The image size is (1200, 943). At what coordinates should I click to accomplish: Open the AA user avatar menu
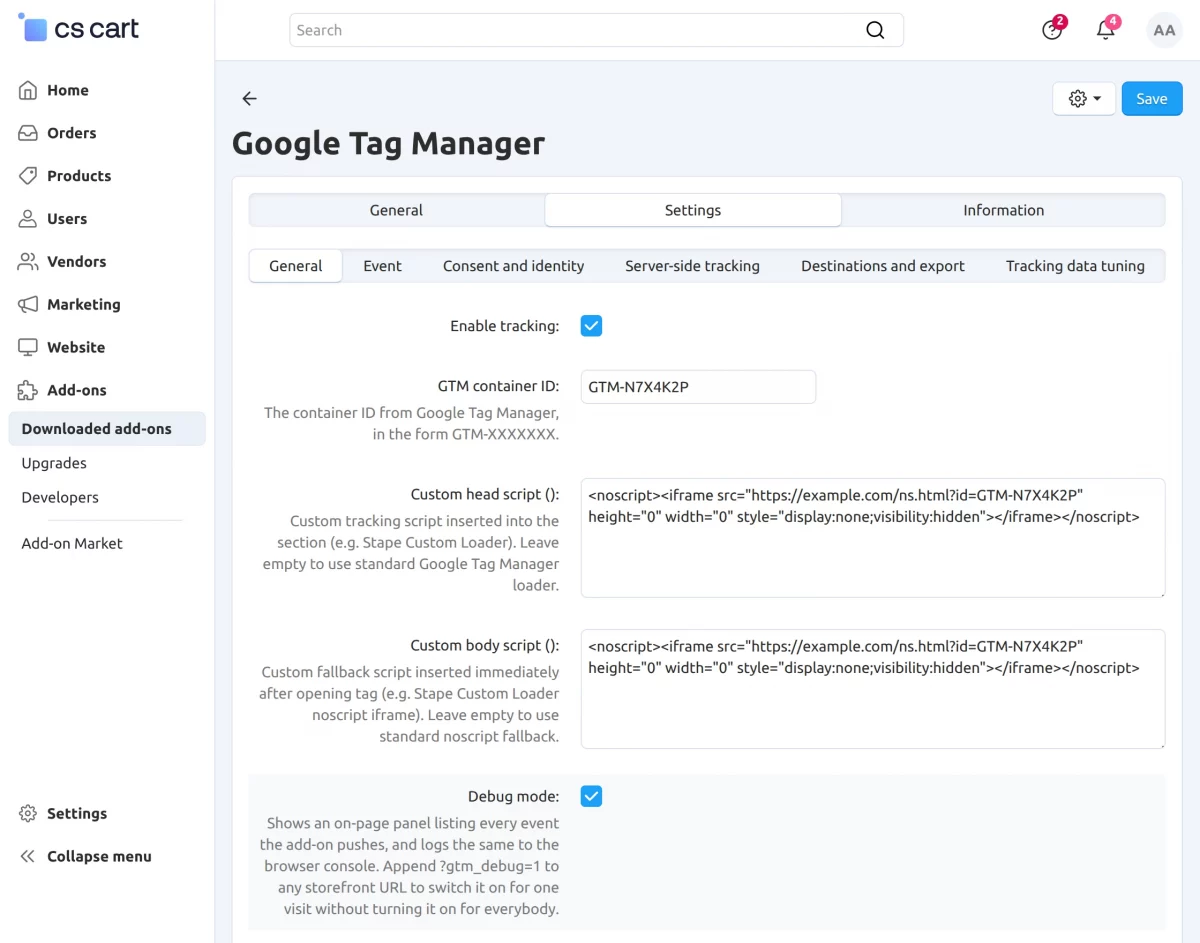point(1164,30)
